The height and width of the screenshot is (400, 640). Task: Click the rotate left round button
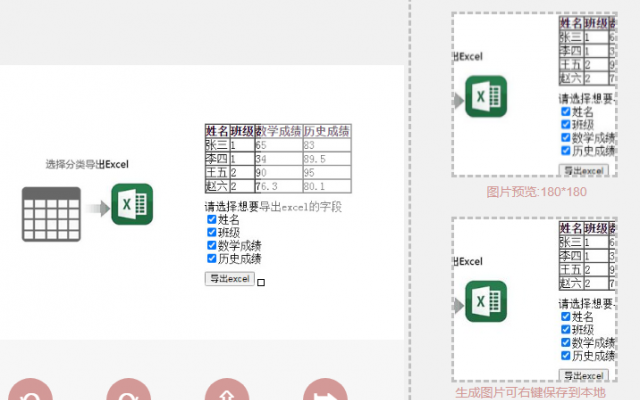(30, 389)
